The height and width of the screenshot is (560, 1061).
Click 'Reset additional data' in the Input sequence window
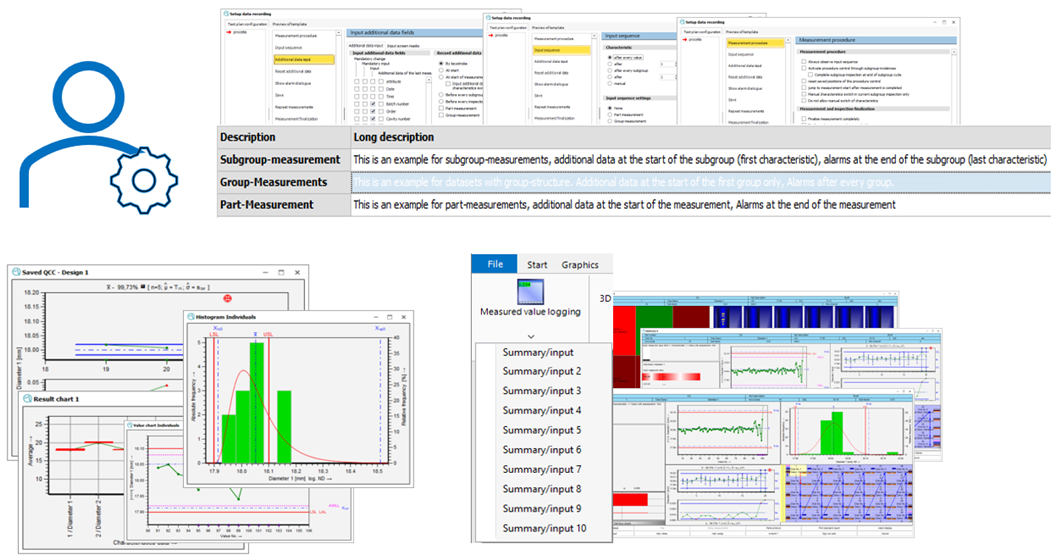(551, 73)
